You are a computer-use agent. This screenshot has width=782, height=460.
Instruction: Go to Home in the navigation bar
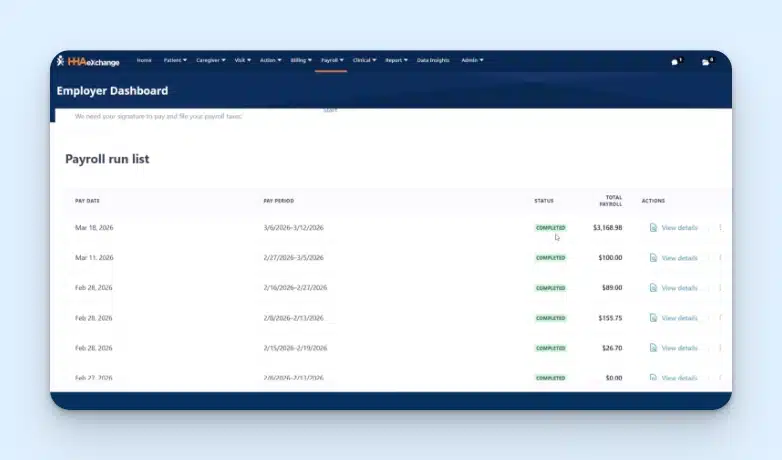[144, 60]
